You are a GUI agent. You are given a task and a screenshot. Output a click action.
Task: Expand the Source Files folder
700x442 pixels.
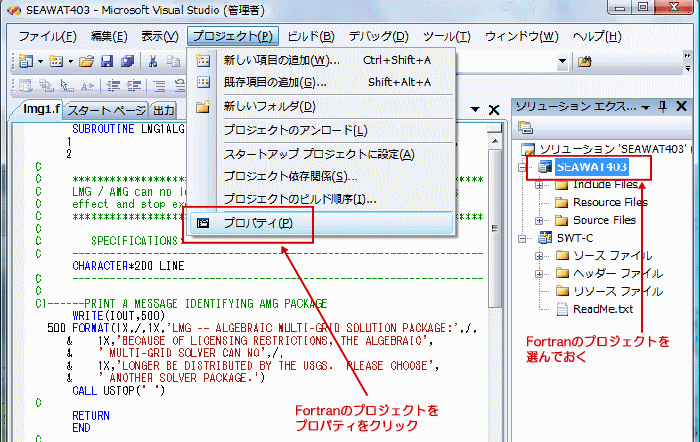pos(540,221)
